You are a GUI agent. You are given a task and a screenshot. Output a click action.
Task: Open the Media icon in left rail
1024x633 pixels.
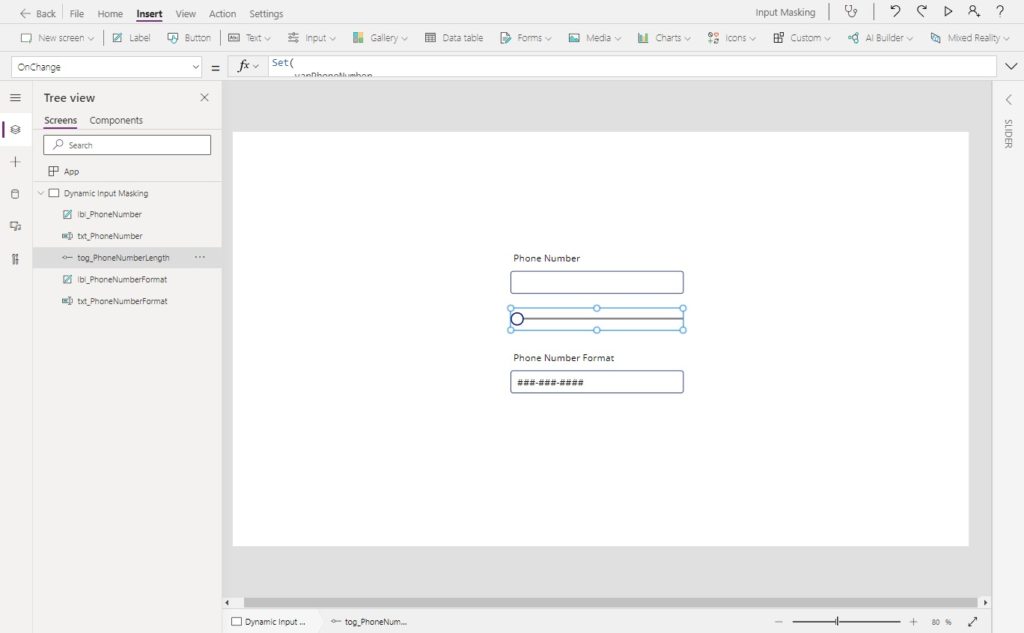coord(16,226)
